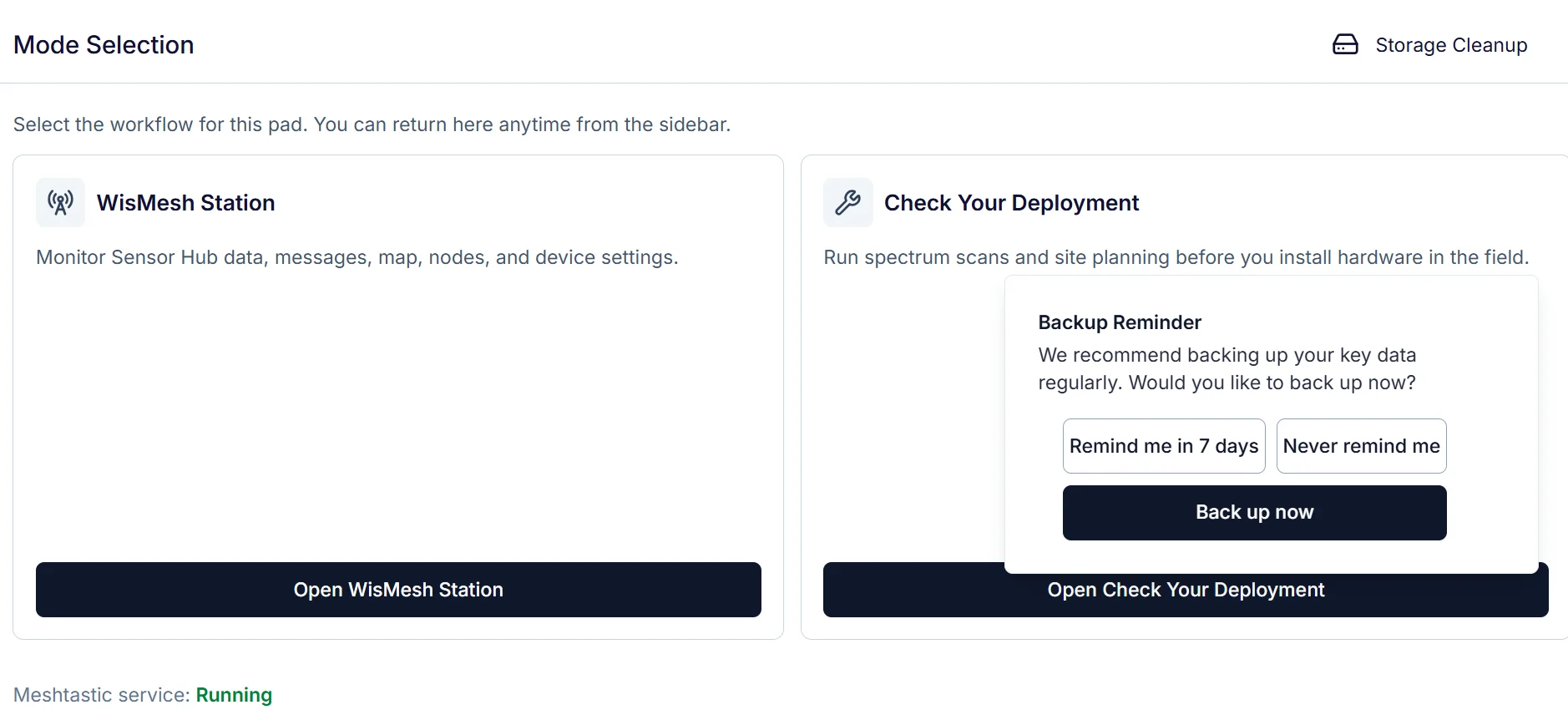The height and width of the screenshot is (715, 1568).
Task: Click the Mode Selection page title
Action: [x=104, y=45]
